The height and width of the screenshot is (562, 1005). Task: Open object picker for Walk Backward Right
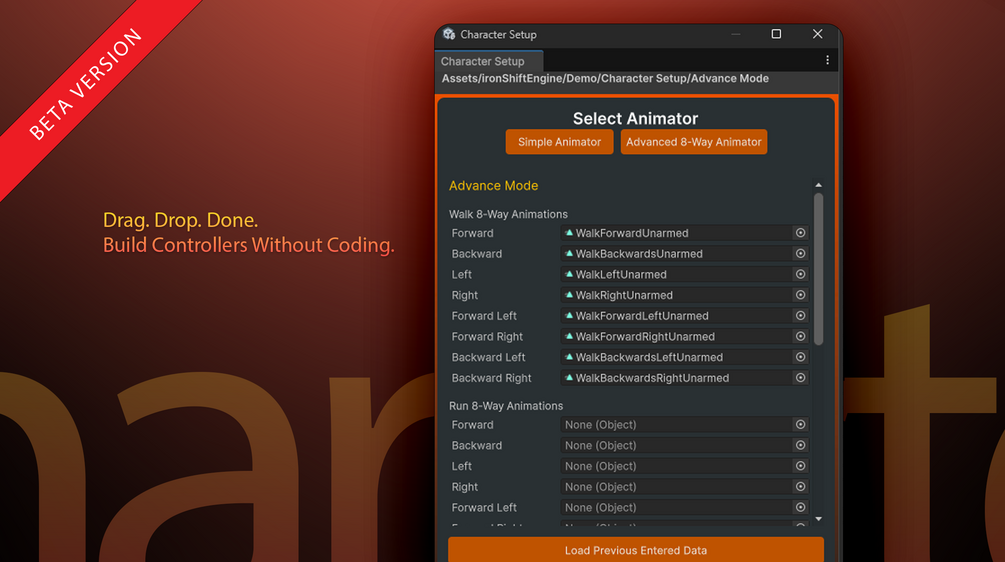pos(800,377)
